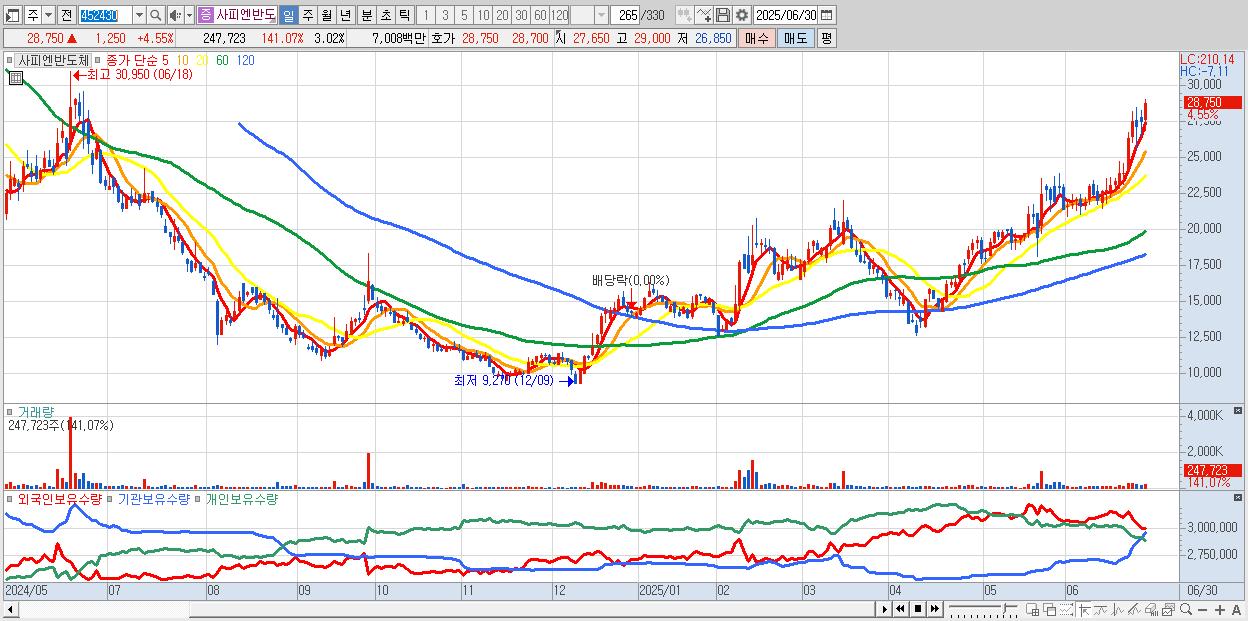The height and width of the screenshot is (621, 1248).
Task: Click the trend line drawing tool icon
Action: (x=1101, y=610)
